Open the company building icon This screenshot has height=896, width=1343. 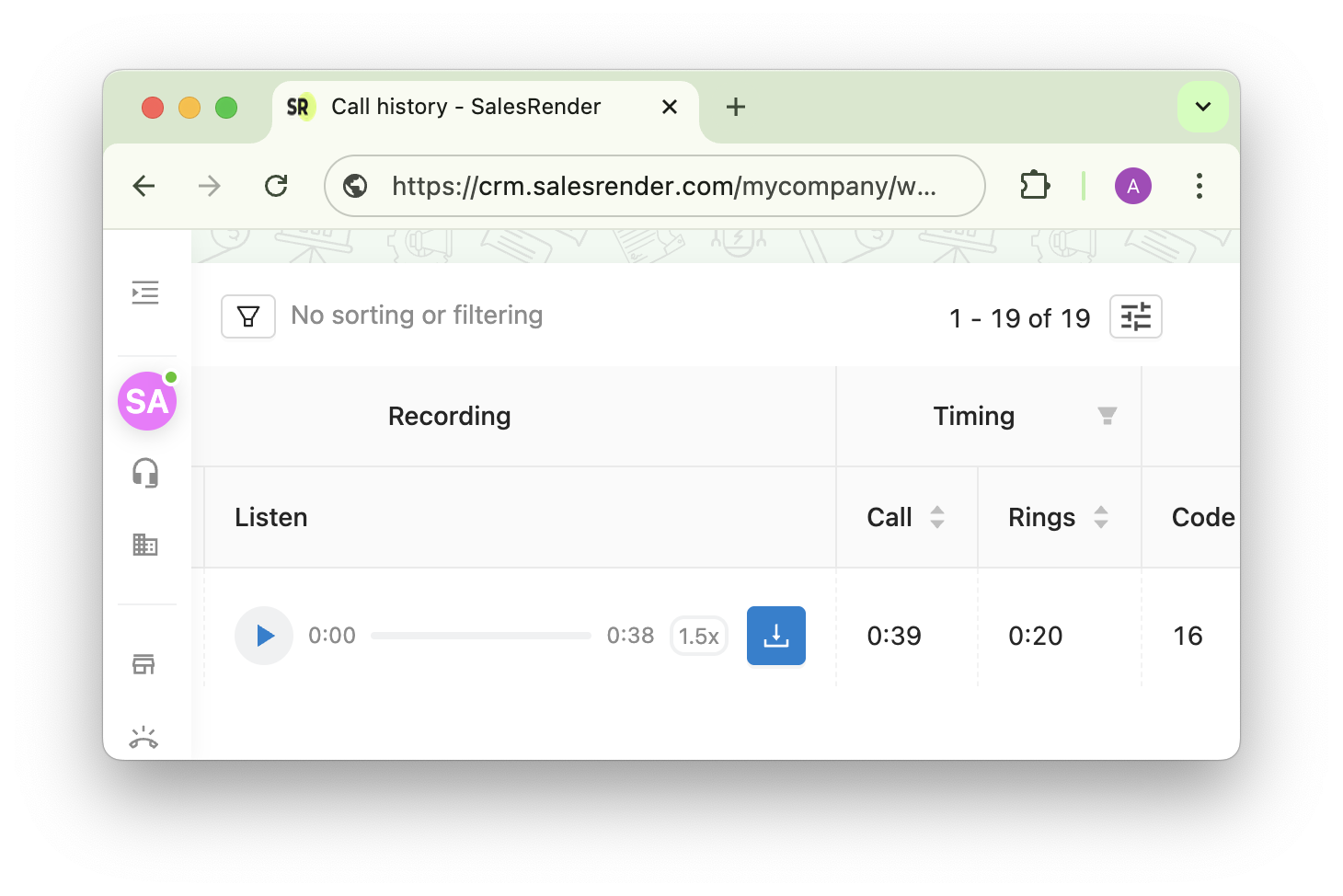(x=145, y=545)
